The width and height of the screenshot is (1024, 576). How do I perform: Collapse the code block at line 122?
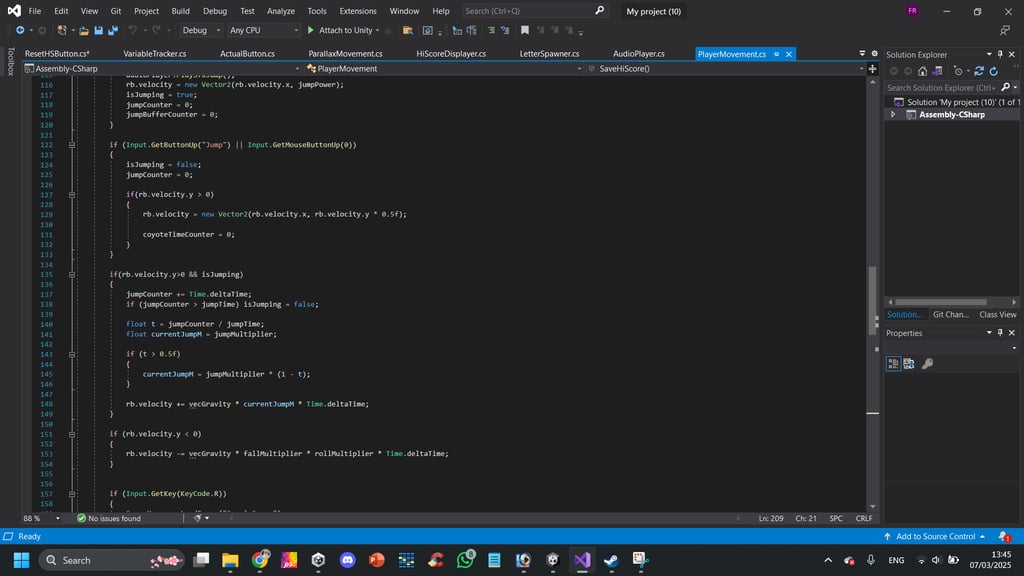point(72,145)
